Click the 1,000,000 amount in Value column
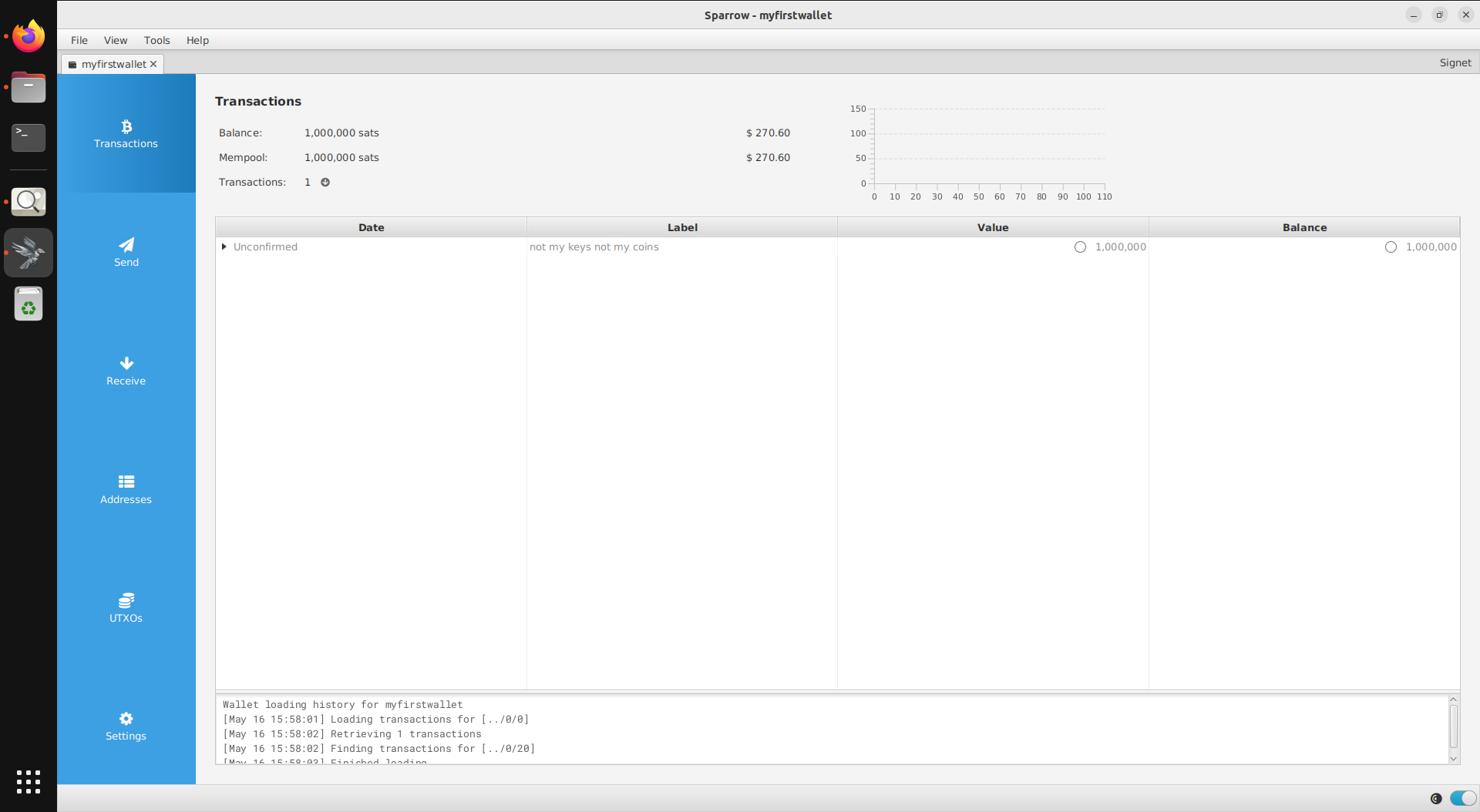 pos(1120,247)
